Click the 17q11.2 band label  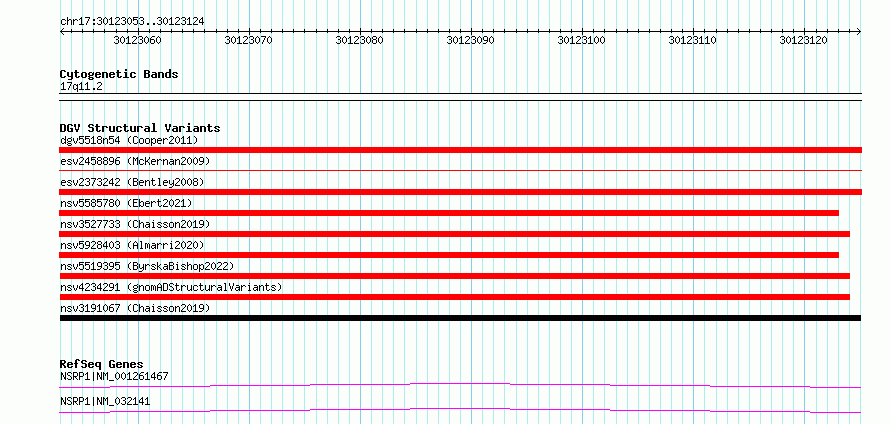coord(81,87)
